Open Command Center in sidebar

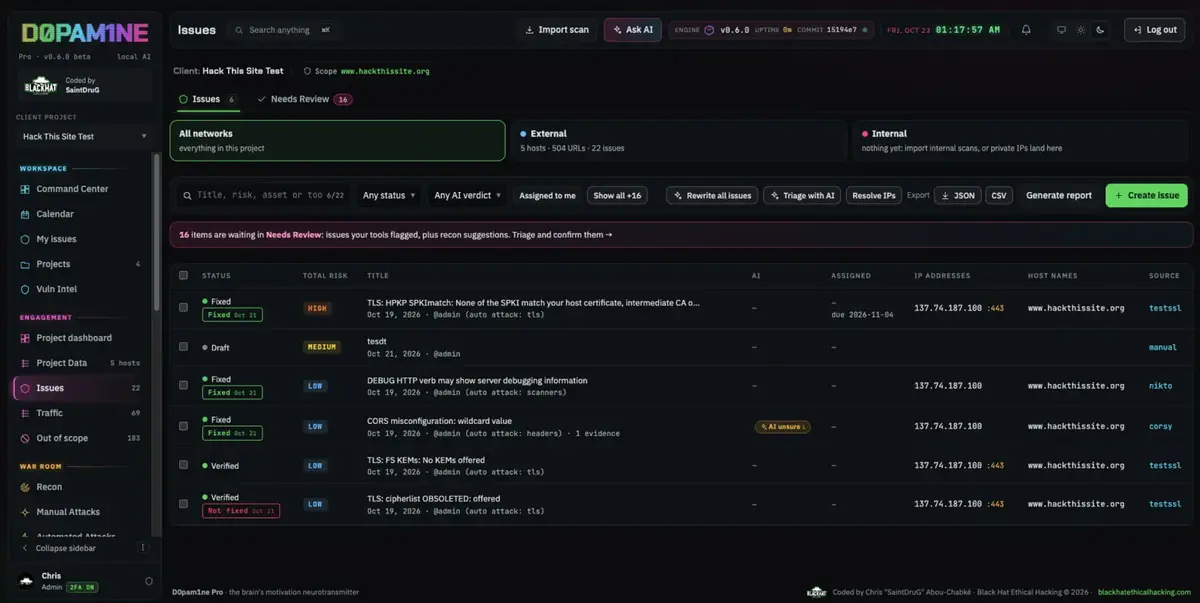80,189
